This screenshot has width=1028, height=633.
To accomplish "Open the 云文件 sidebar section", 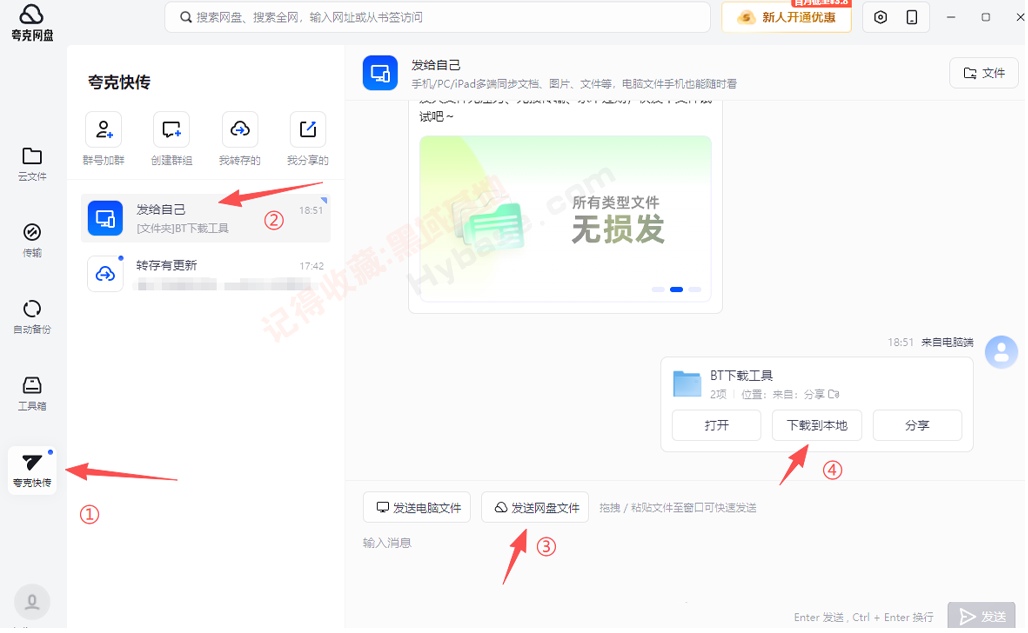I will pos(32,163).
